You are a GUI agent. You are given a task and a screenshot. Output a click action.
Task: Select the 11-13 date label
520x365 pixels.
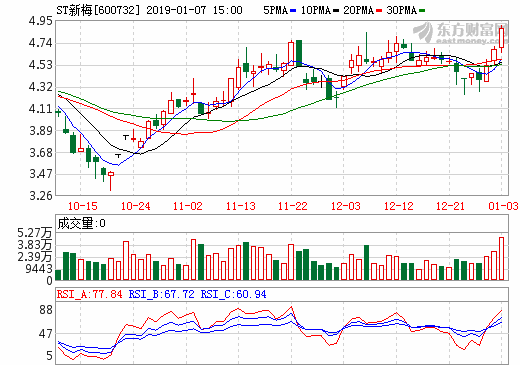click(x=241, y=206)
